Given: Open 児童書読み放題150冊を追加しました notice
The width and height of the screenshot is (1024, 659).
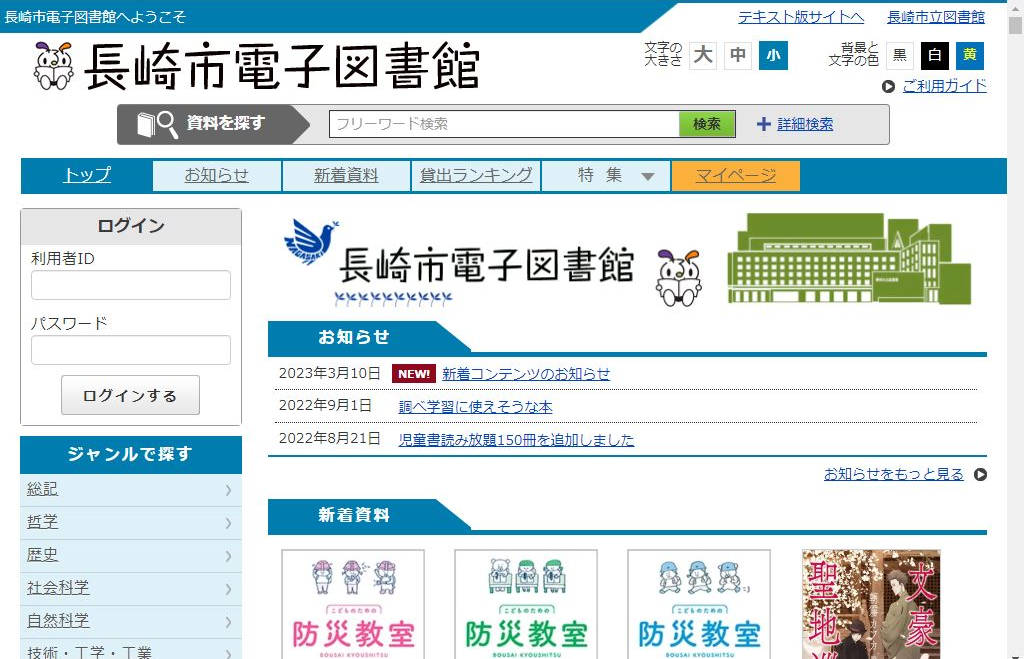Looking at the screenshot, I should (x=516, y=440).
